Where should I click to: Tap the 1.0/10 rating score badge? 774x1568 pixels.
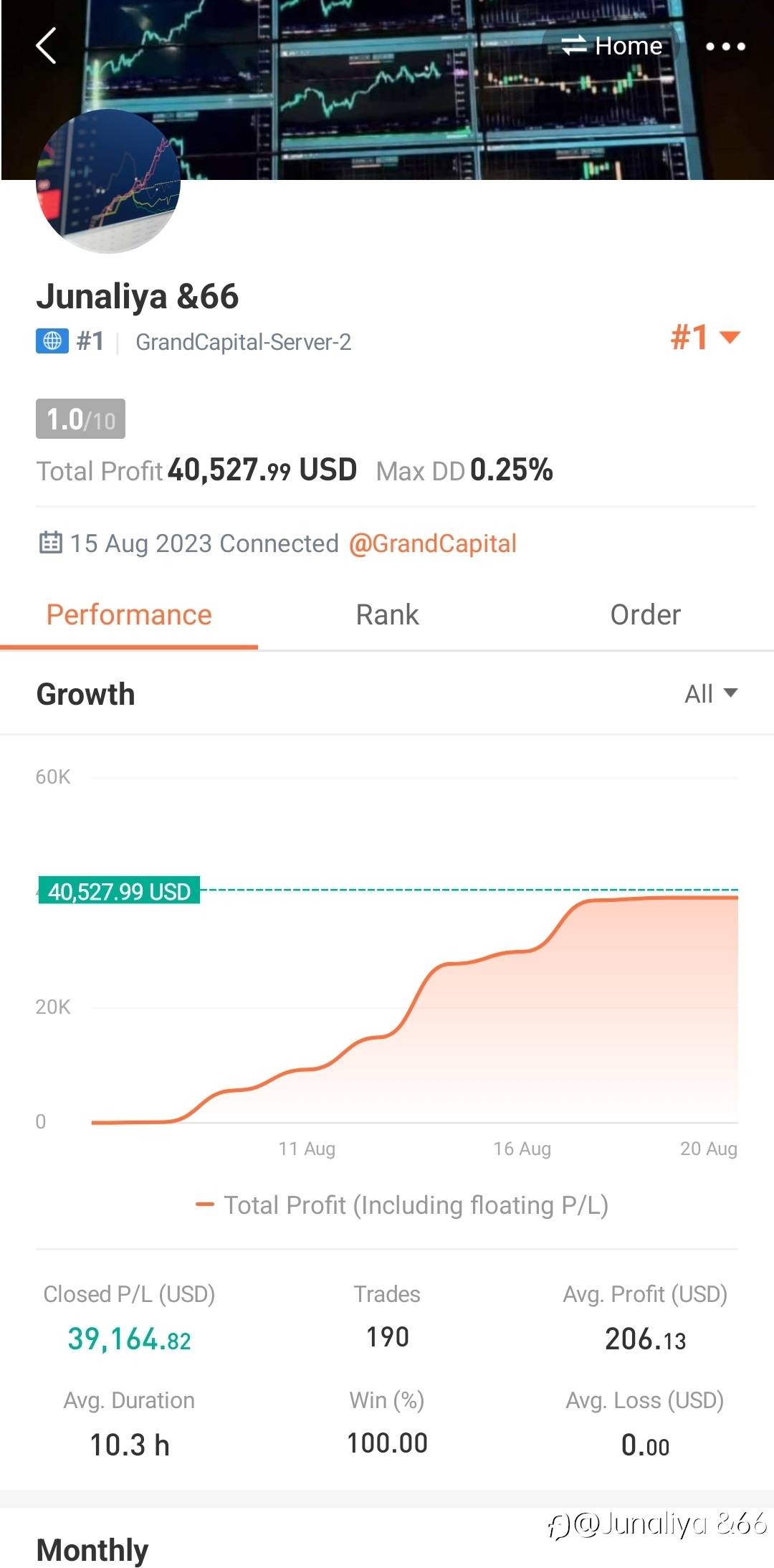80,419
